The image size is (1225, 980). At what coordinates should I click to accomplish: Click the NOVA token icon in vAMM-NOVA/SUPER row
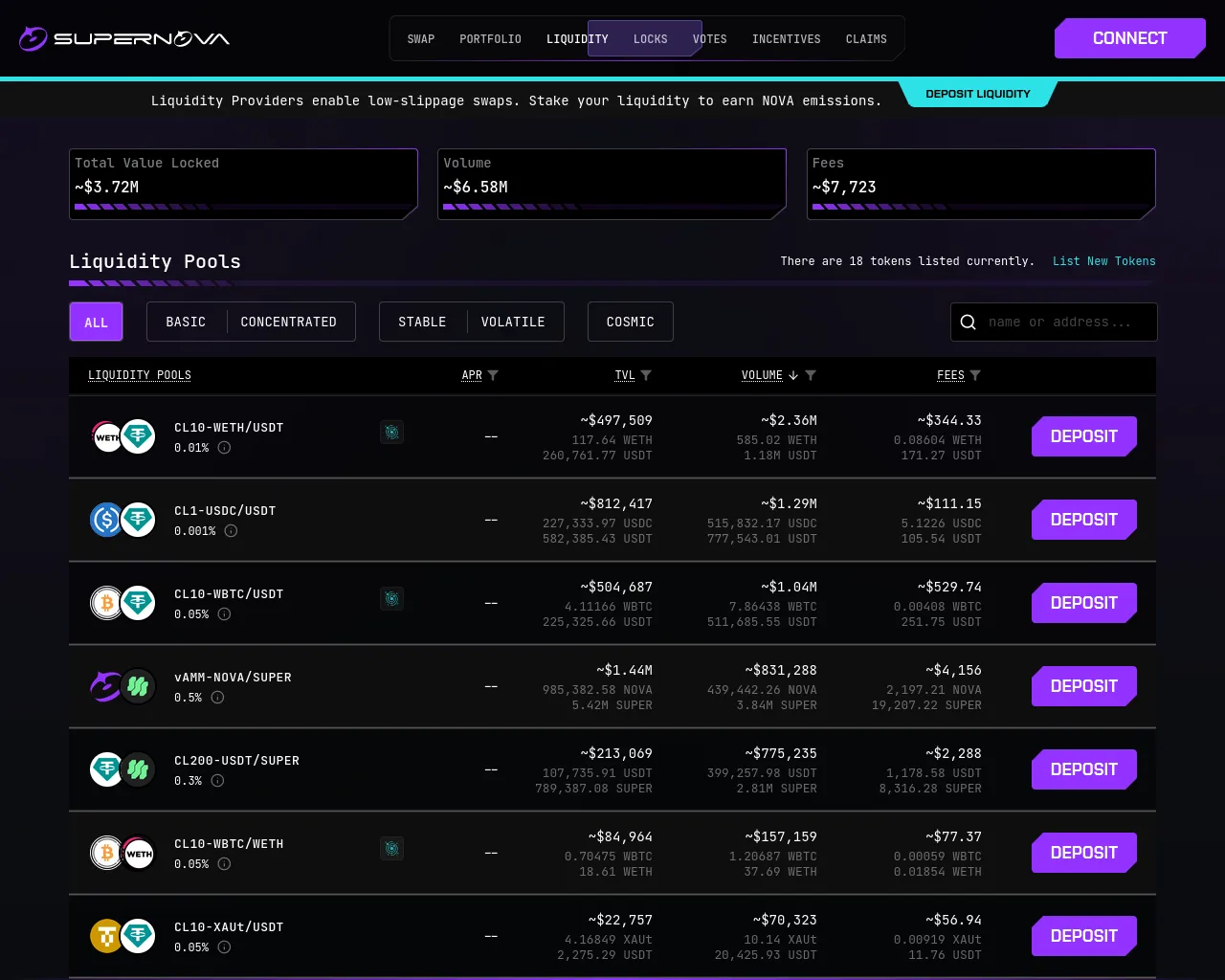pyautogui.click(x=106, y=686)
